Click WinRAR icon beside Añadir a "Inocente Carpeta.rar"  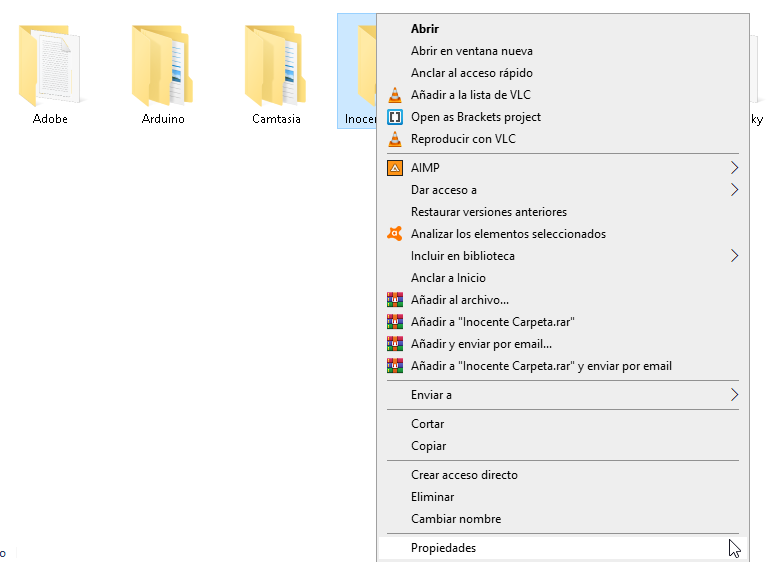[395, 322]
